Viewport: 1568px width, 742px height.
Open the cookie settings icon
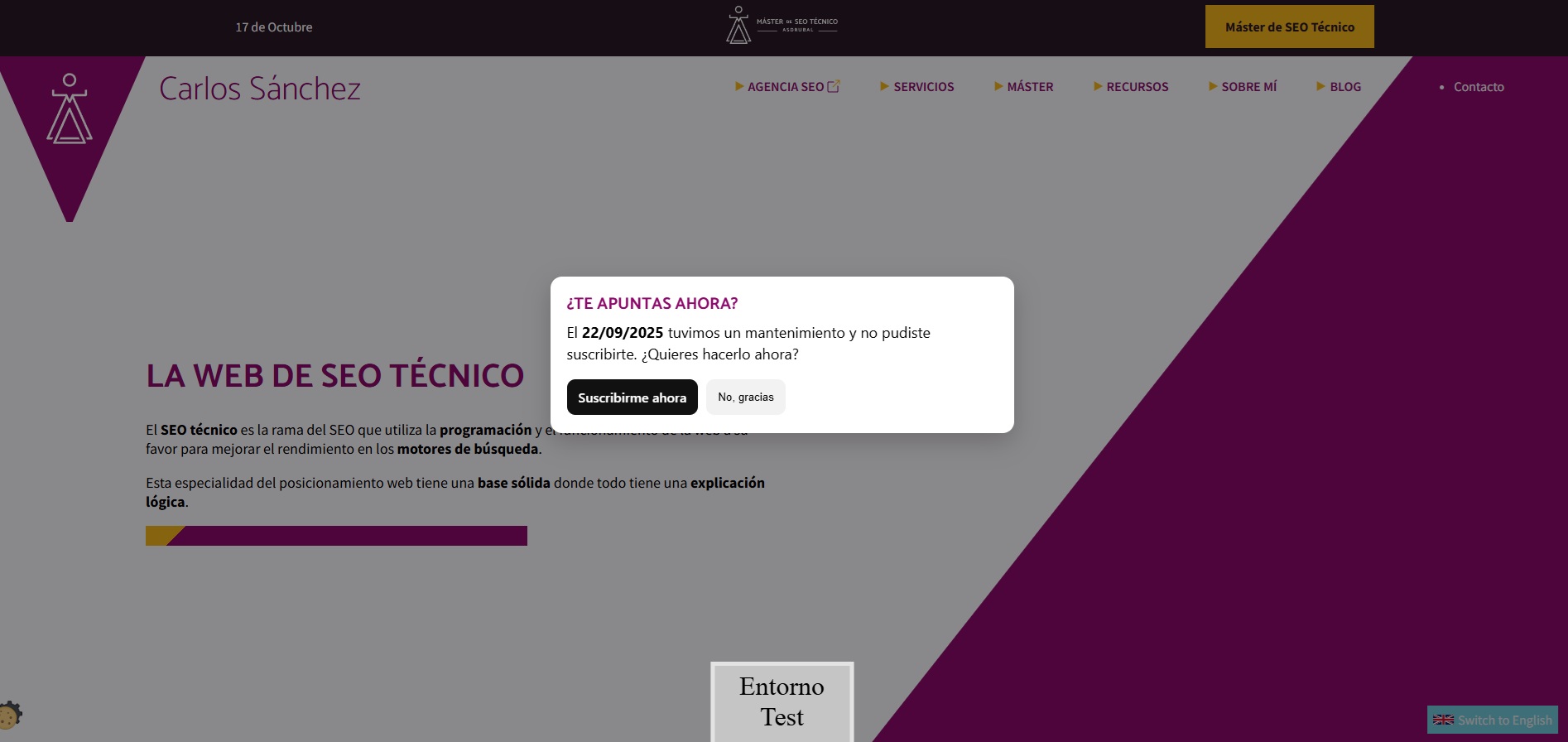pos(10,715)
